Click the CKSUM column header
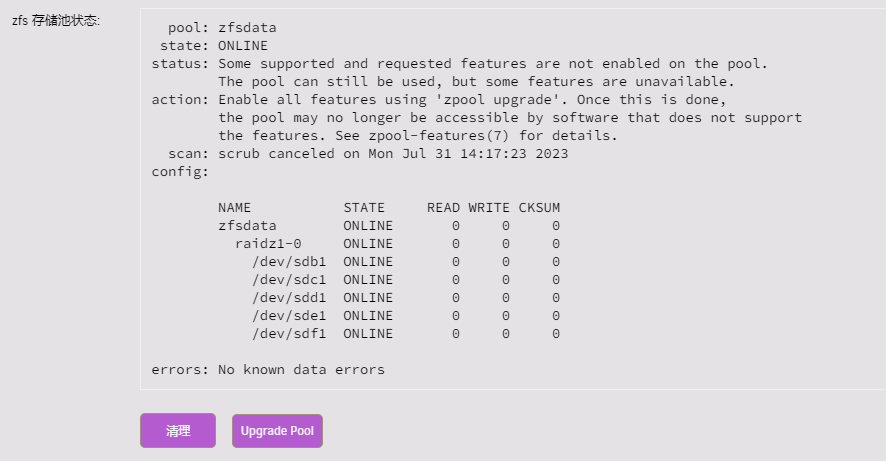886x461 pixels. coord(539,208)
